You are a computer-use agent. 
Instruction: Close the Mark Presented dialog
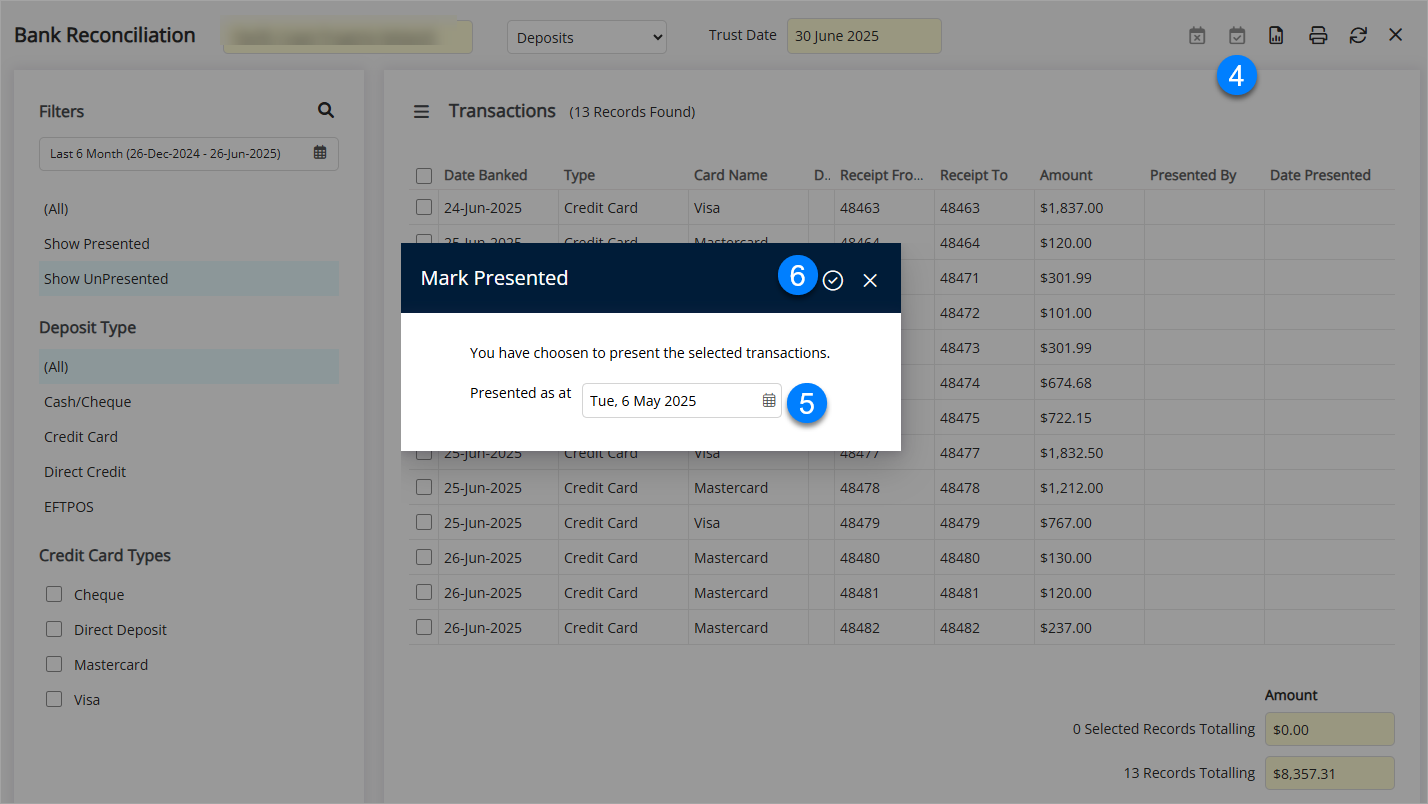870,281
